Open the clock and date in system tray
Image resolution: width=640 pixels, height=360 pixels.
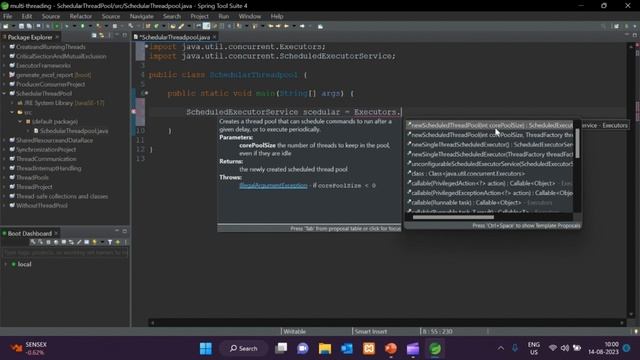[x=603, y=348]
